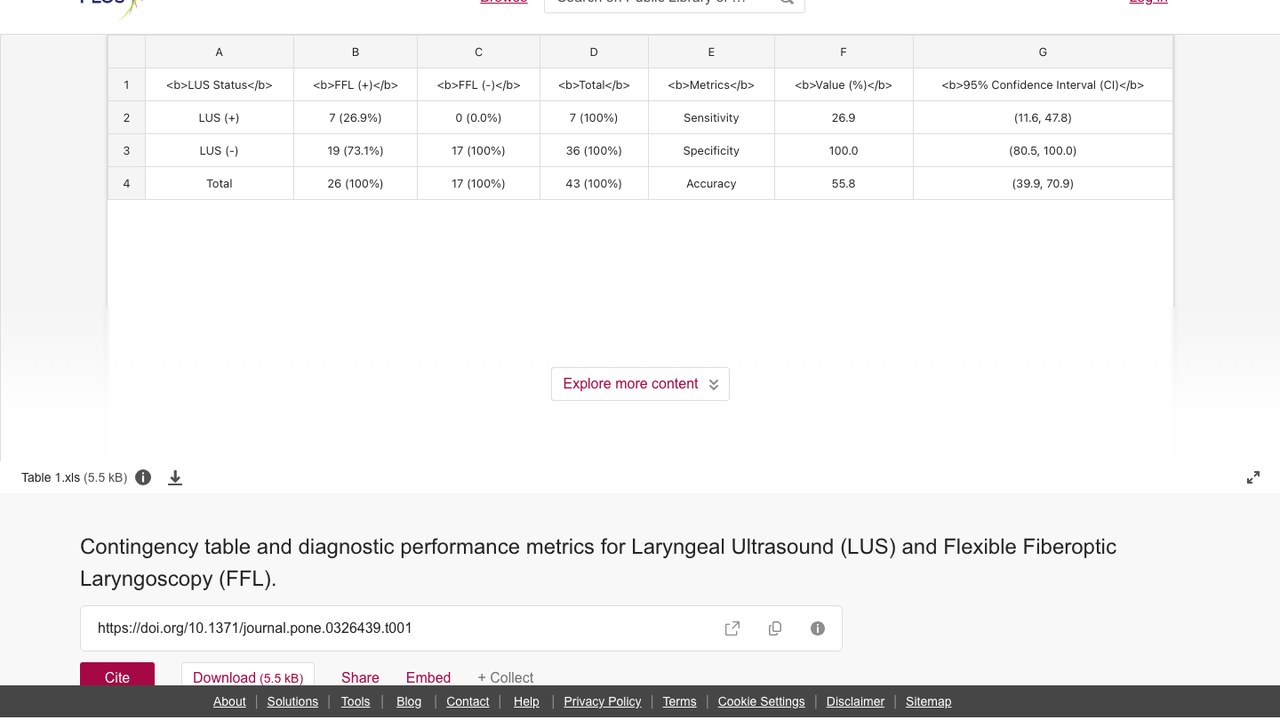Click the Download (5.5 kB) button

click(x=248, y=675)
